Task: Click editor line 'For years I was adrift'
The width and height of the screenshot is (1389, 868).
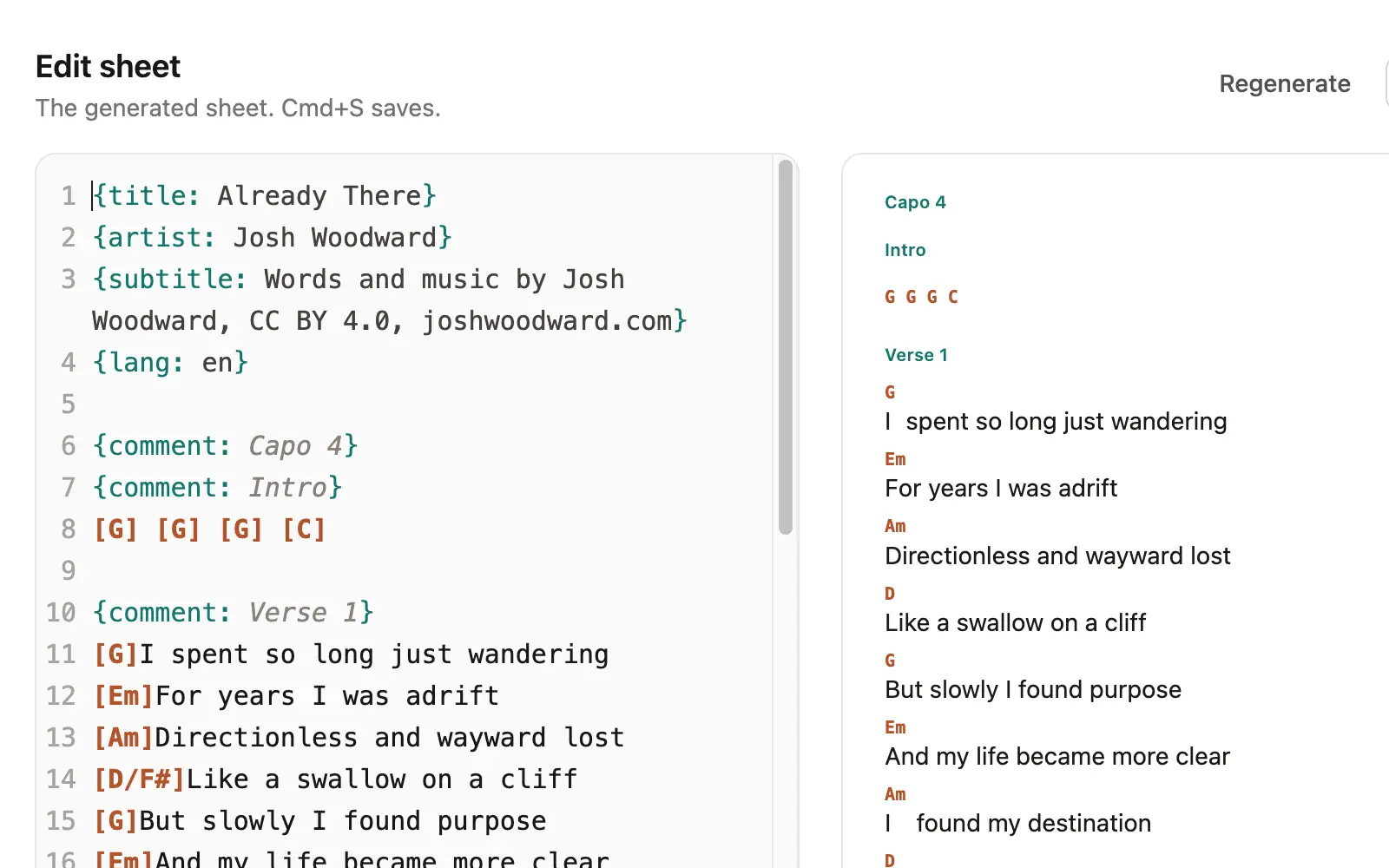Action: [296, 696]
